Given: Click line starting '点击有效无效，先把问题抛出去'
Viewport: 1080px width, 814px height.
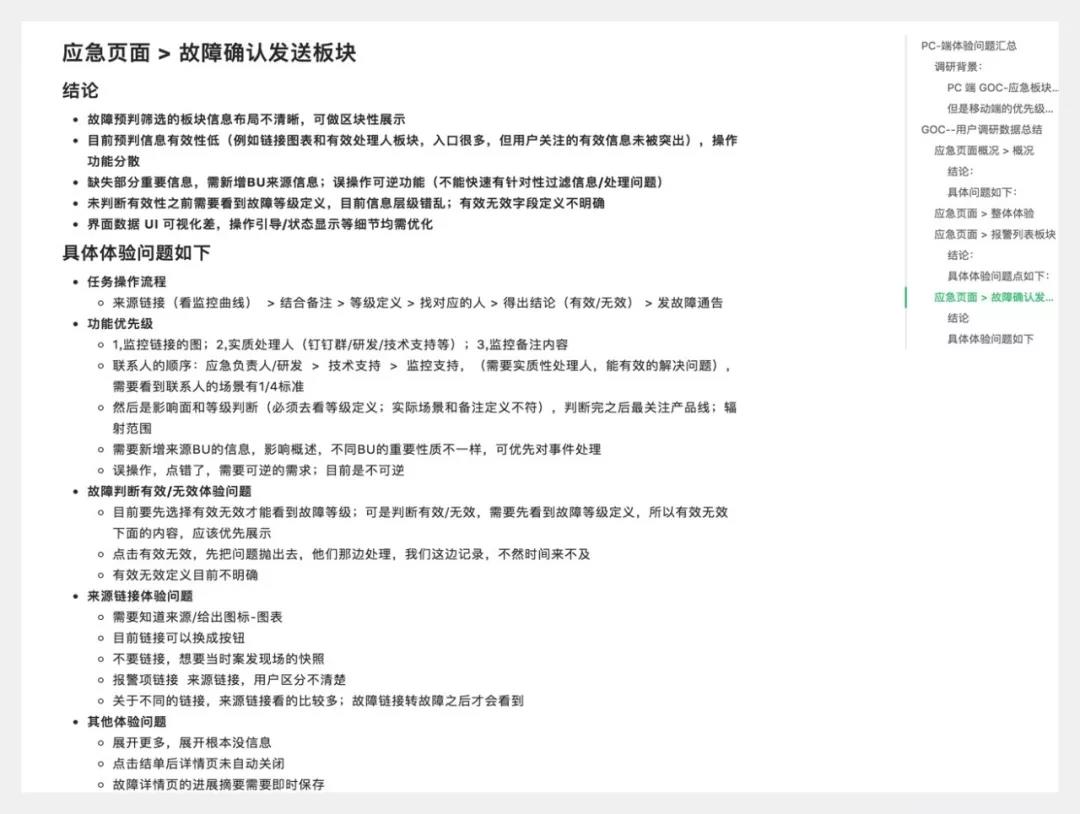Looking at the screenshot, I should point(351,554).
